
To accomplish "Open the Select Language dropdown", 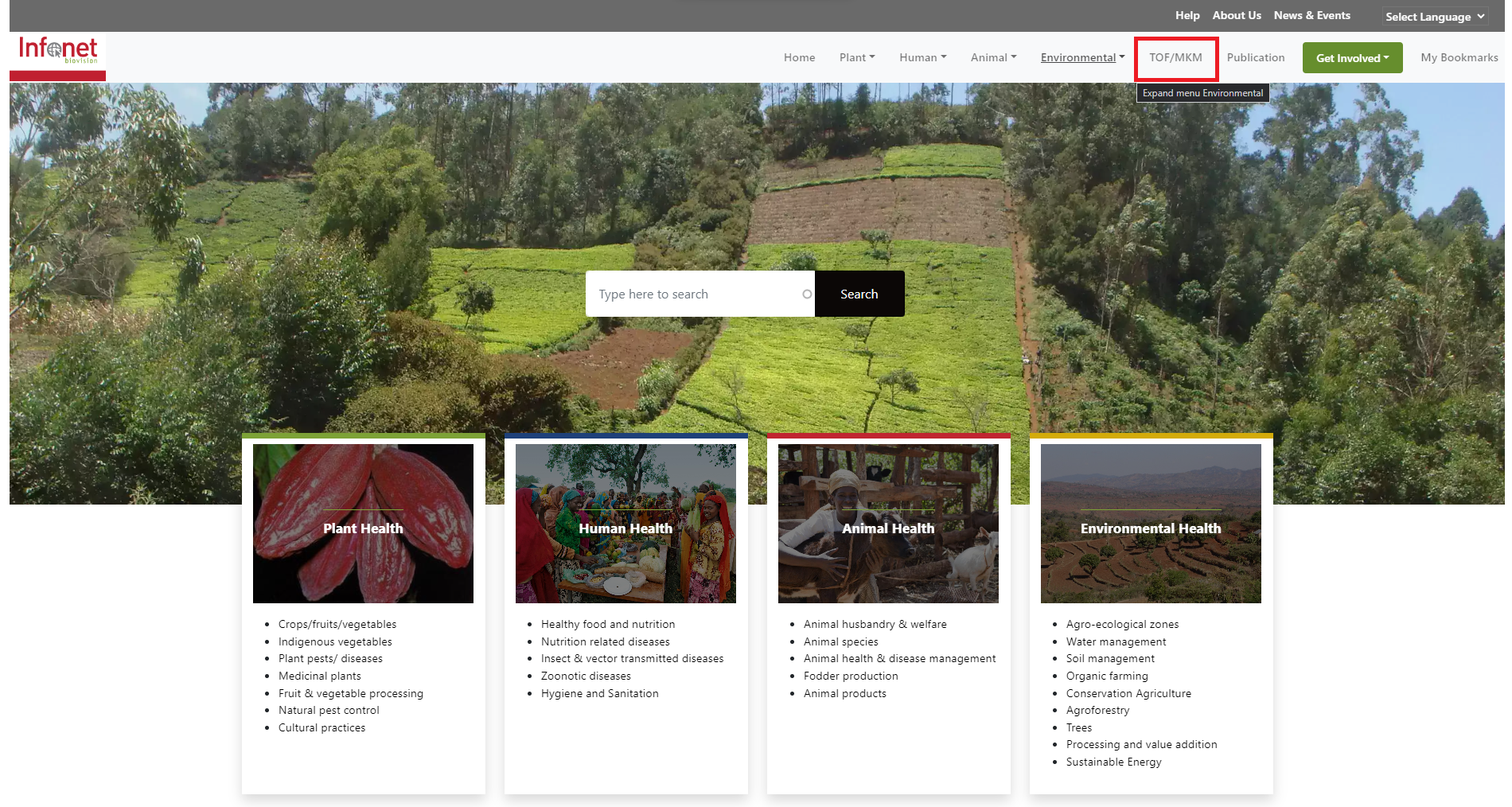I will [x=1435, y=17].
